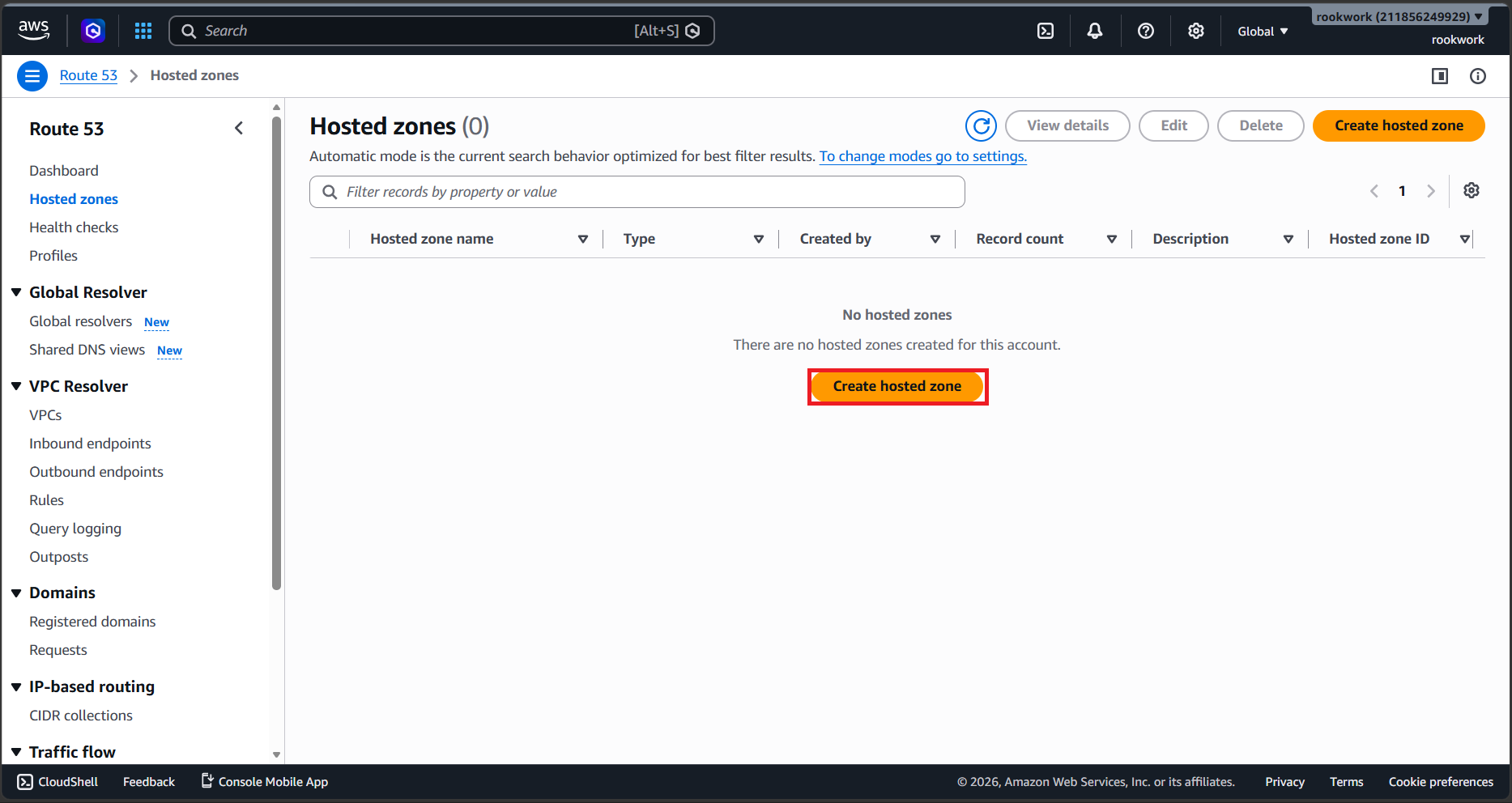The height and width of the screenshot is (803, 1512).
Task: Open Query logging page
Action: 75,529
